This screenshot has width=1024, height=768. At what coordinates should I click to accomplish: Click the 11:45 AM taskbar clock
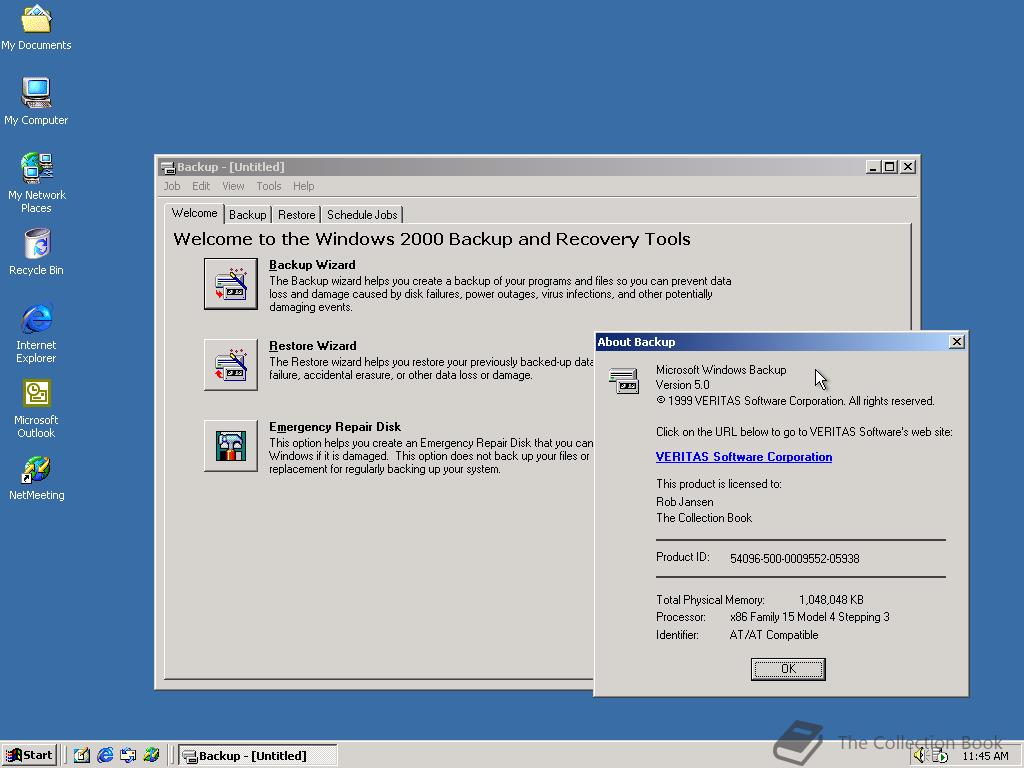985,756
